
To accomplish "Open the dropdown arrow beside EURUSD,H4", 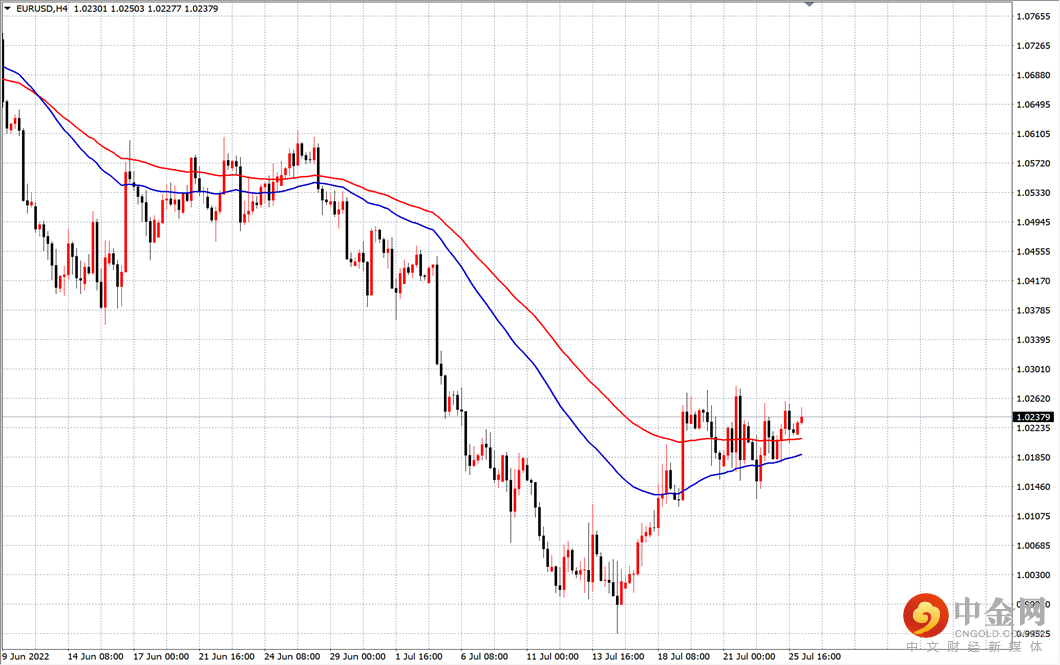I will tap(7, 9).
